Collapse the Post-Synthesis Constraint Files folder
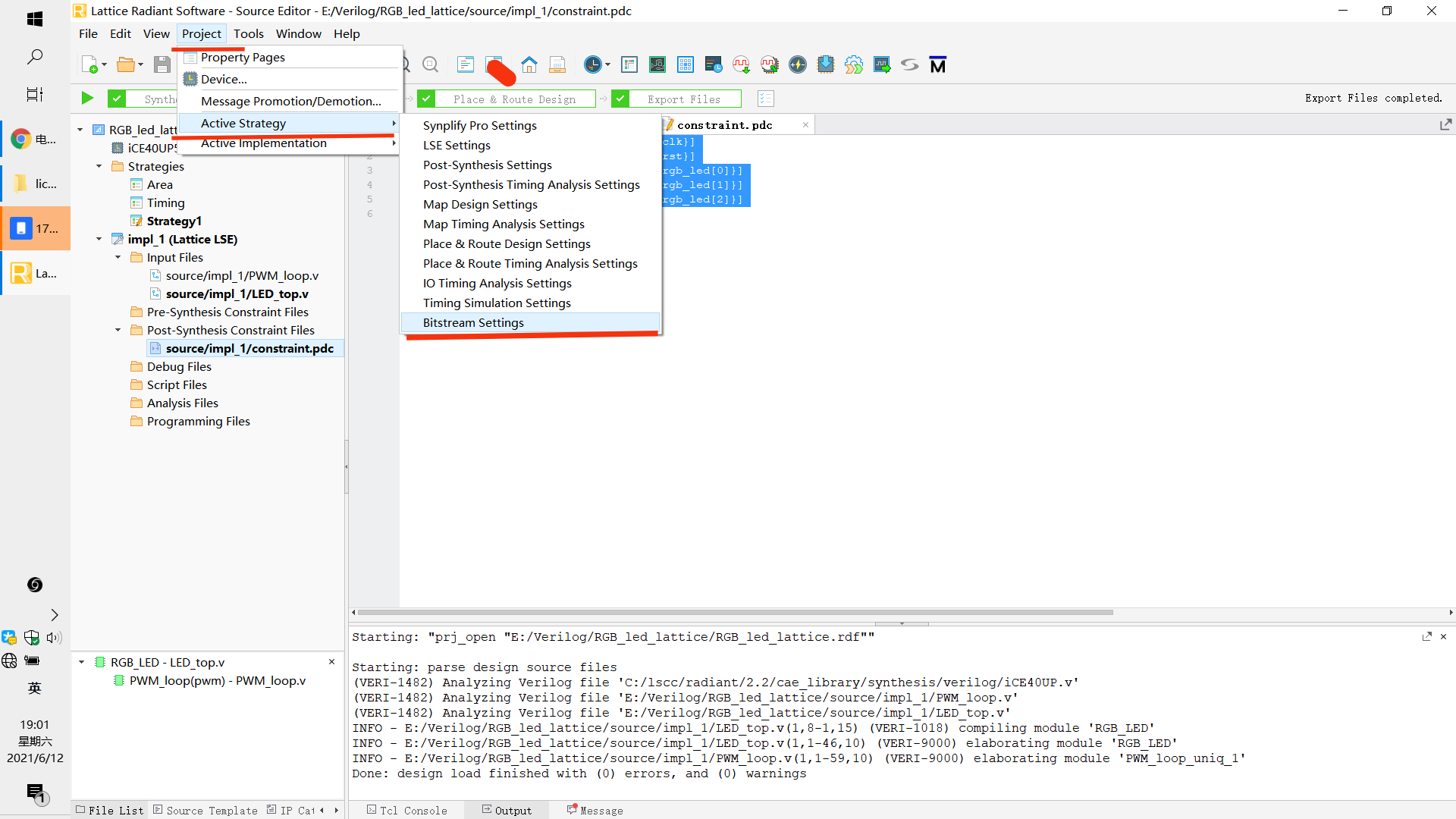The width and height of the screenshot is (1456, 819). pyautogui.click(x=118, y=330)
